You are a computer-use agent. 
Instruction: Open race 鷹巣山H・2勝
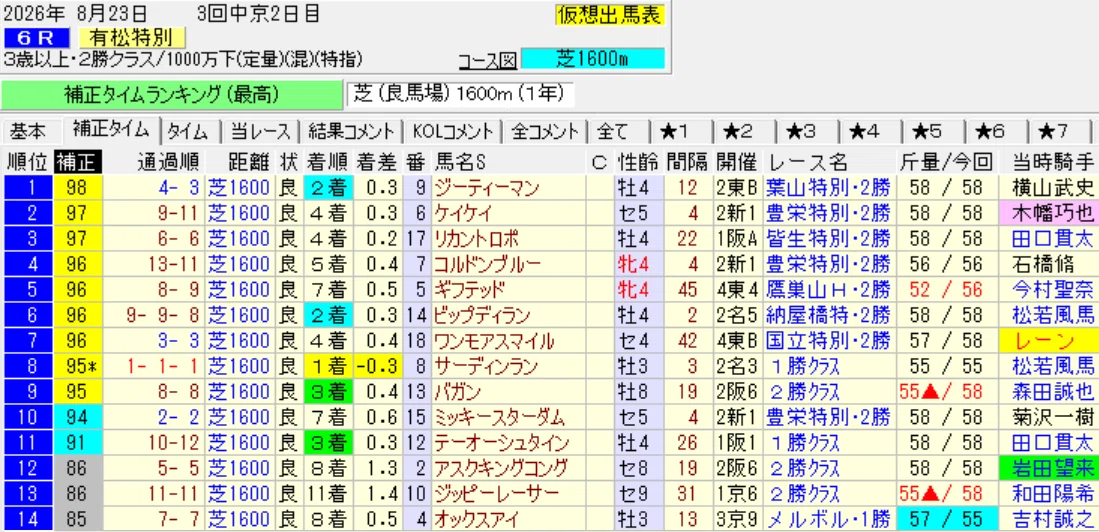coord(828,289)
